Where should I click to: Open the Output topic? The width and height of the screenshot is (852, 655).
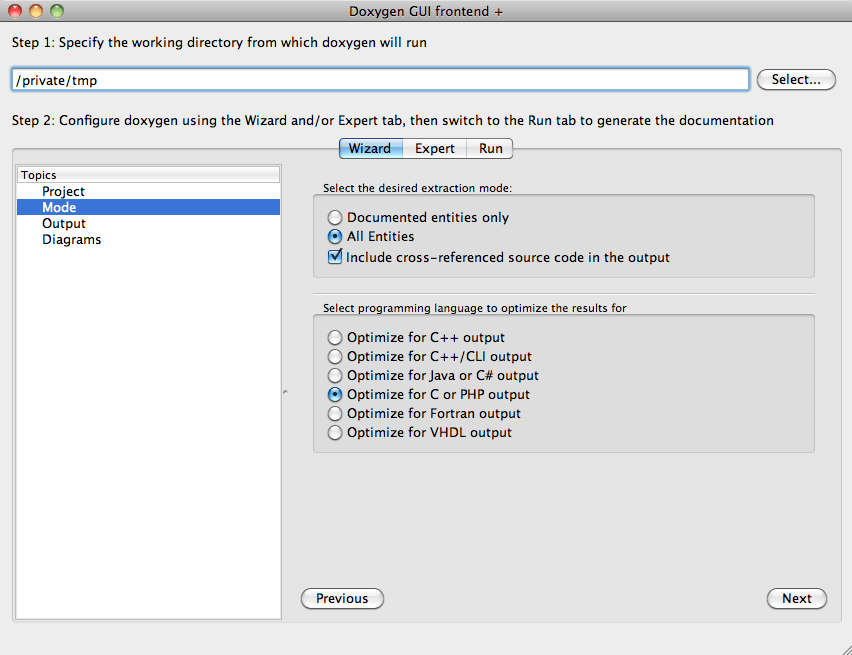click(148, 223)
